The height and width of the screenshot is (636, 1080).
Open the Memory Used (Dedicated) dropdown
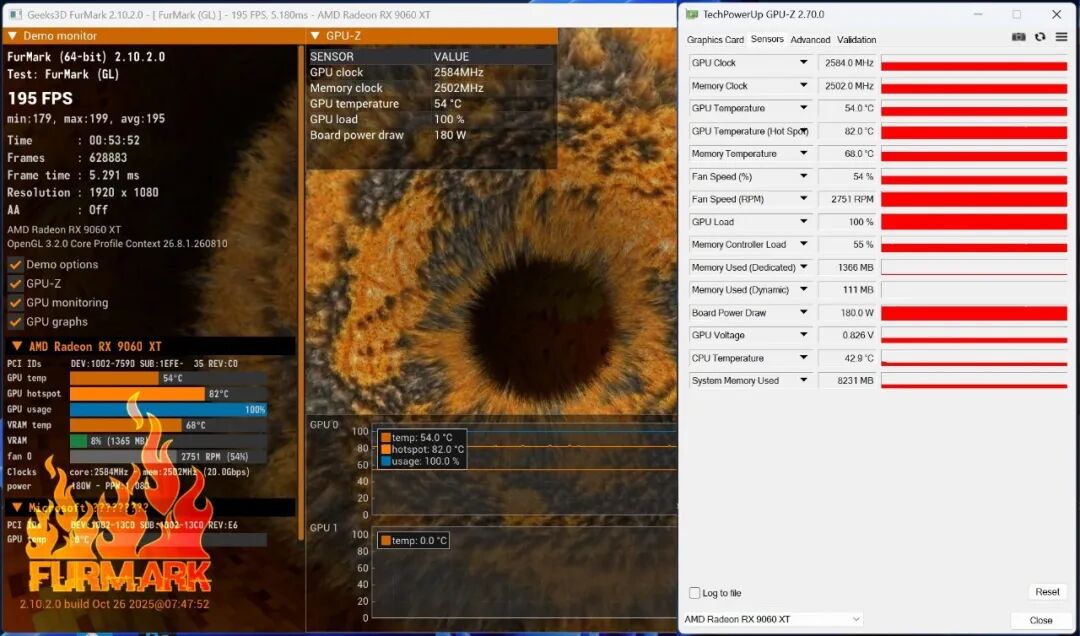point(803,267)
